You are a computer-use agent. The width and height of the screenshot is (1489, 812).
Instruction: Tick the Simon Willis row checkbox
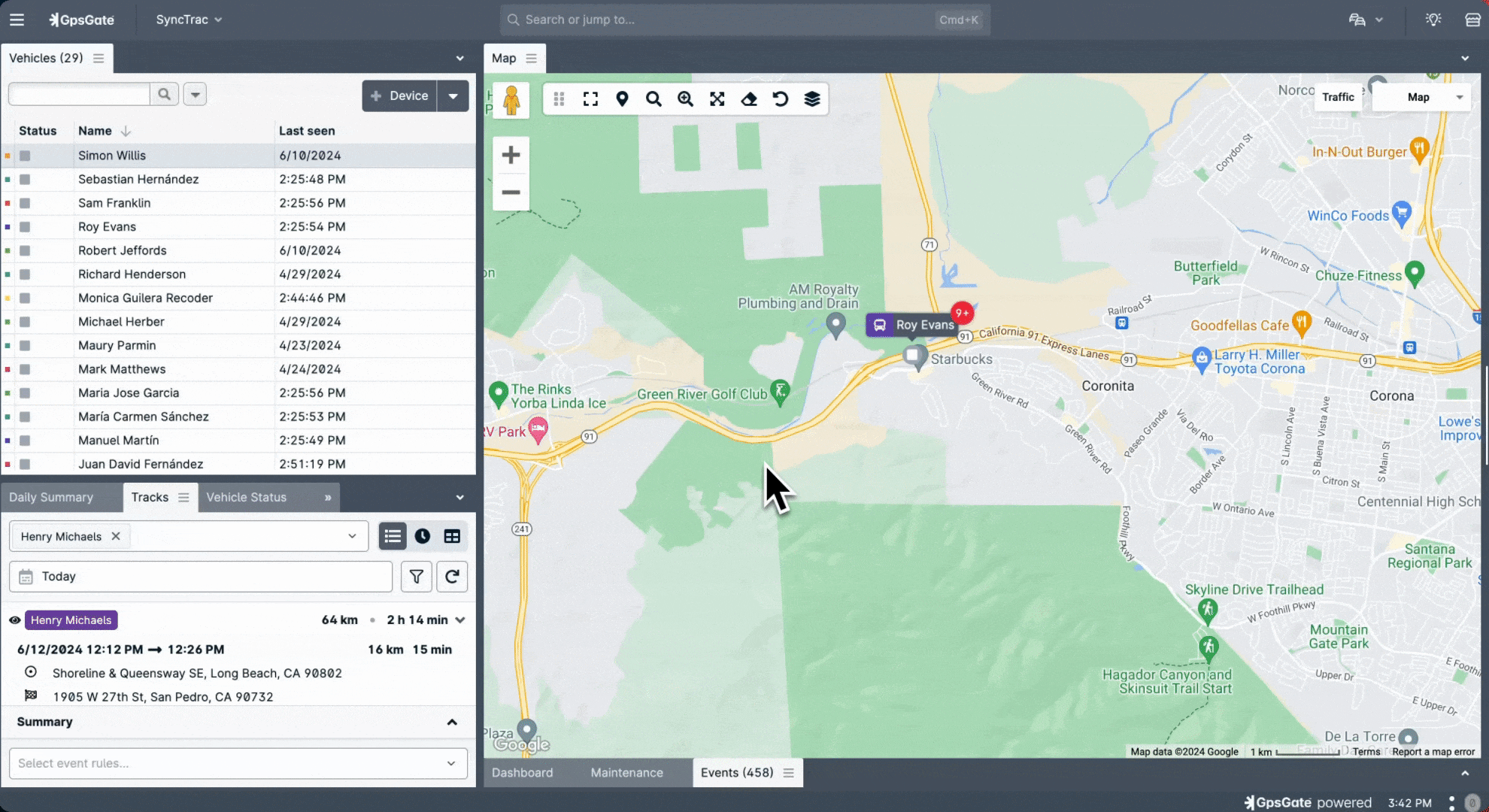[x=25, y=156]
